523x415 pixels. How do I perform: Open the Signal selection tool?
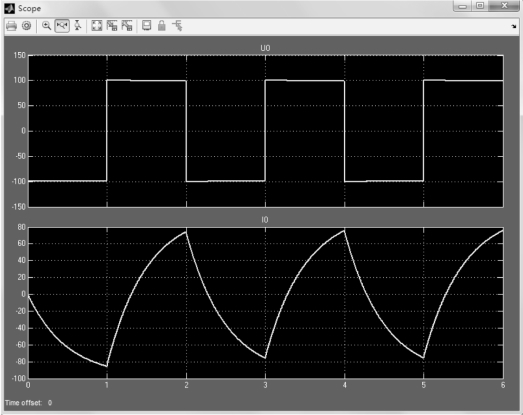click(177, 26)
